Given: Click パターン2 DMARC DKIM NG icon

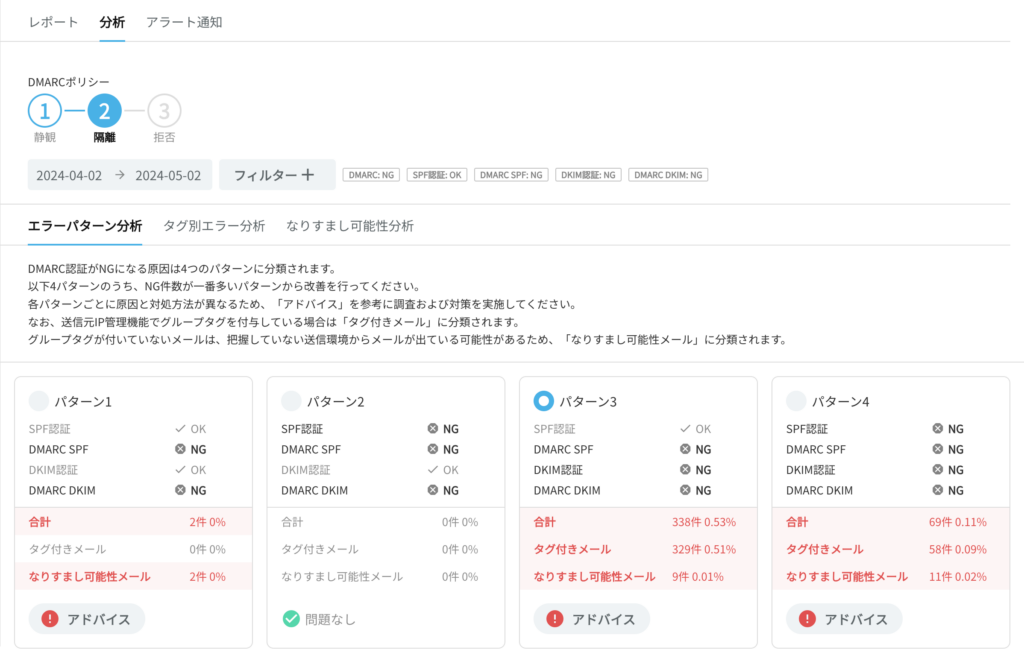Looking at the screenshot, I should 433,490.
